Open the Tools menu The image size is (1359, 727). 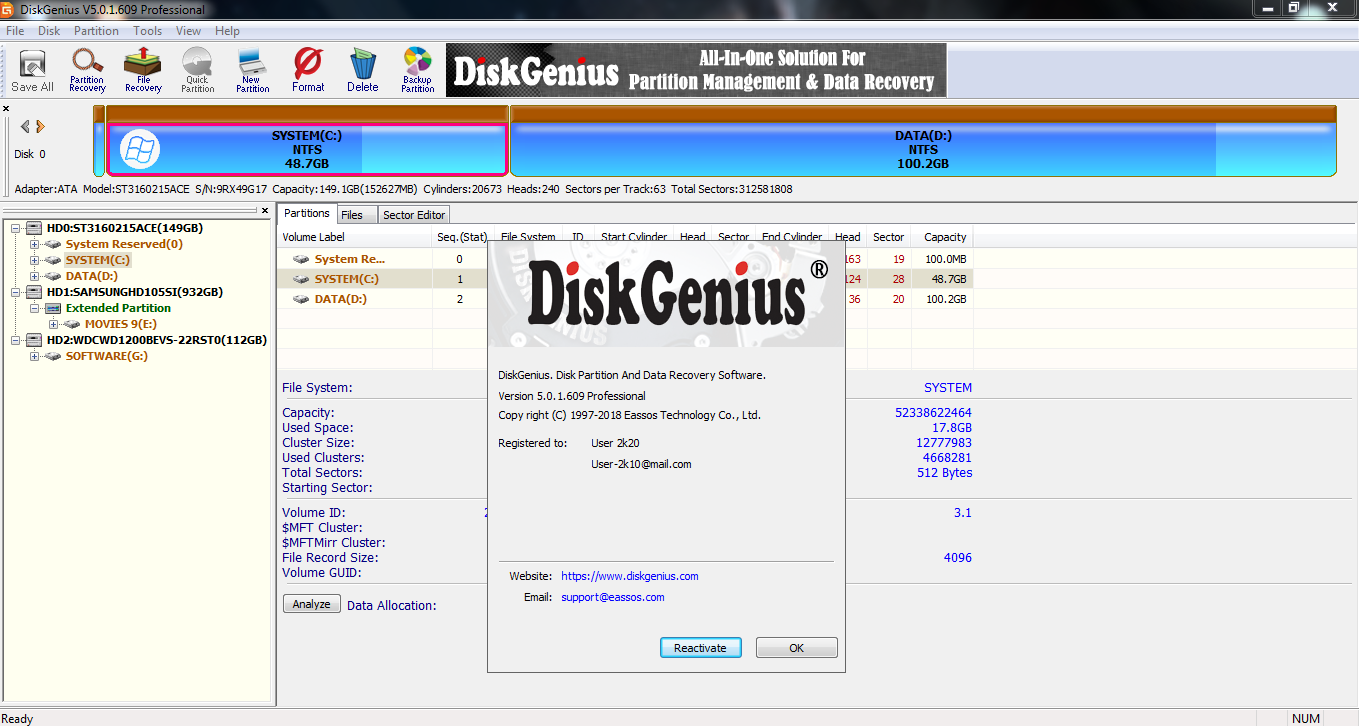(148, 31)
